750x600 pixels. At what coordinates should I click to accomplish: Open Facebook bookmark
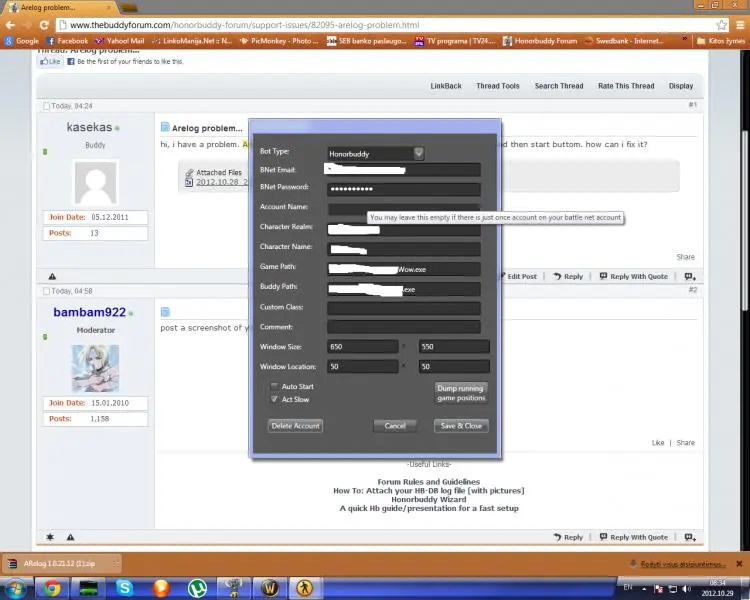point(67,41)
